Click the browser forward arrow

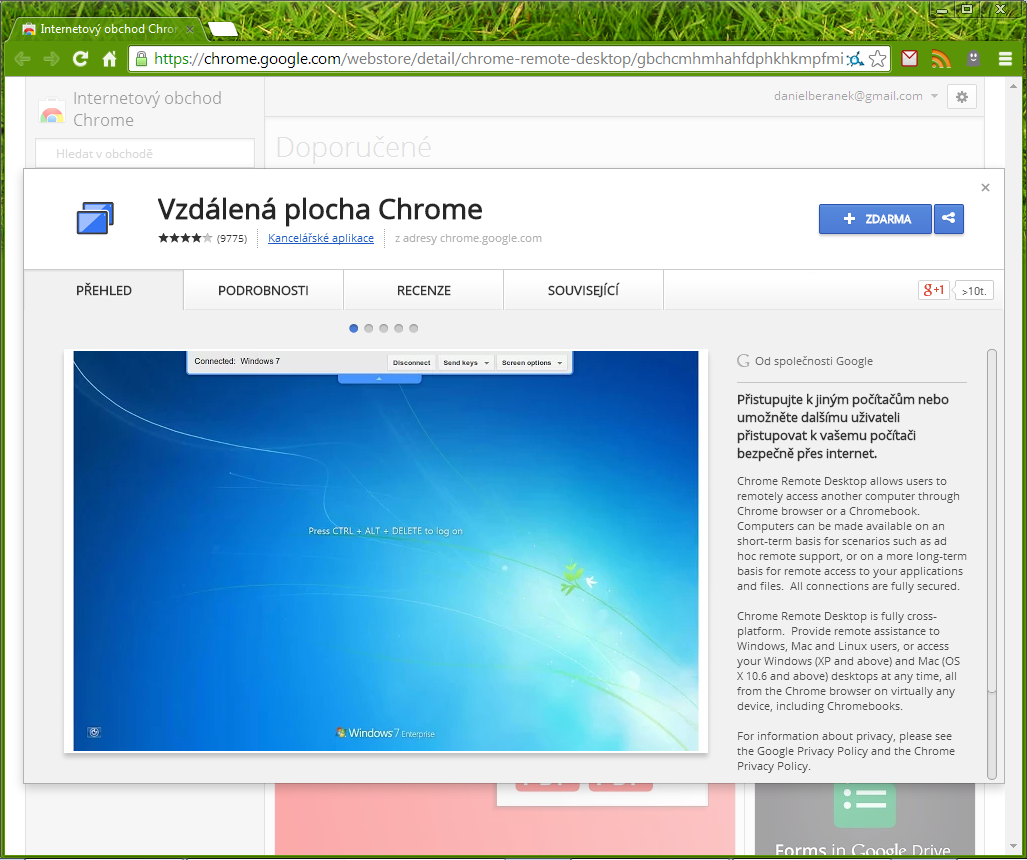51,59
